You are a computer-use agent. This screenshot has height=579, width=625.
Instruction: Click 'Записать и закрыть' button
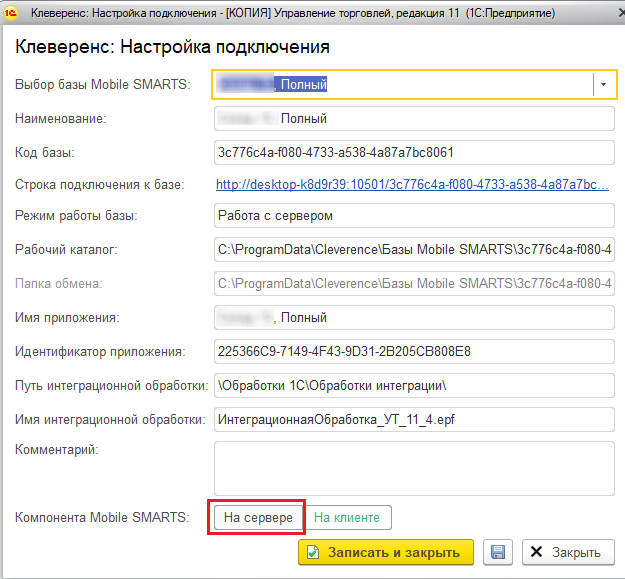point(386,552)
